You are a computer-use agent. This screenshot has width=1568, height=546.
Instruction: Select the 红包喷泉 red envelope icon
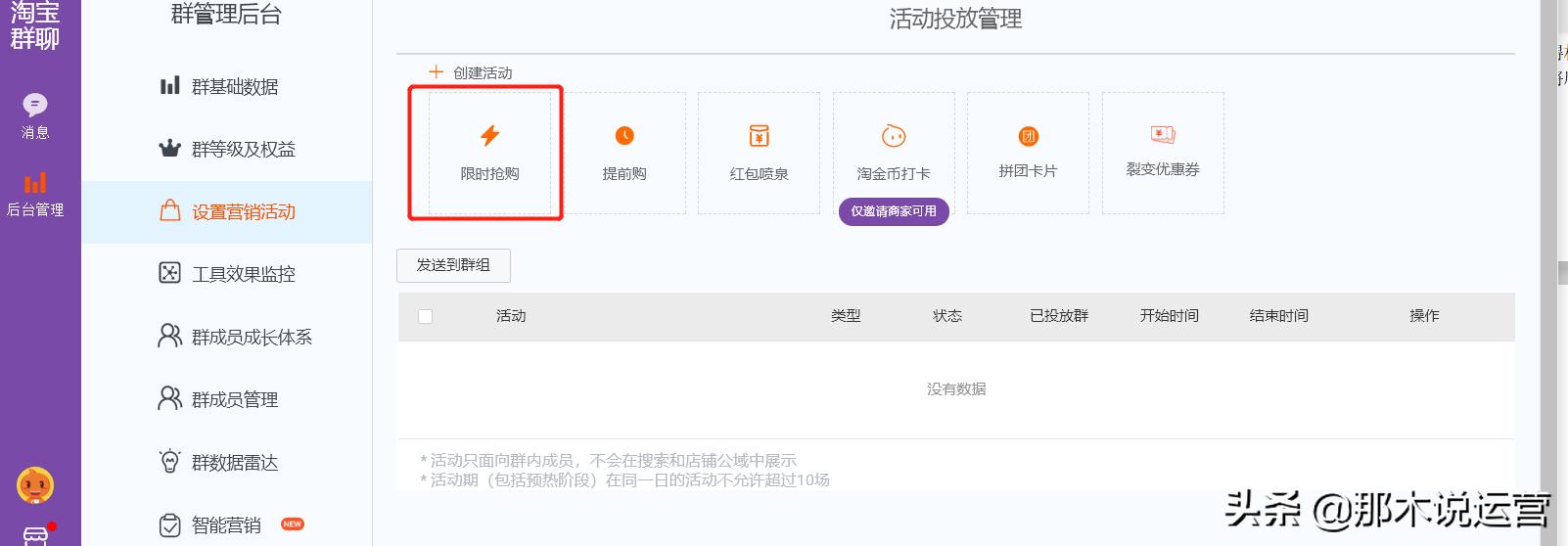pyautogui.click(x=759, y=135)
